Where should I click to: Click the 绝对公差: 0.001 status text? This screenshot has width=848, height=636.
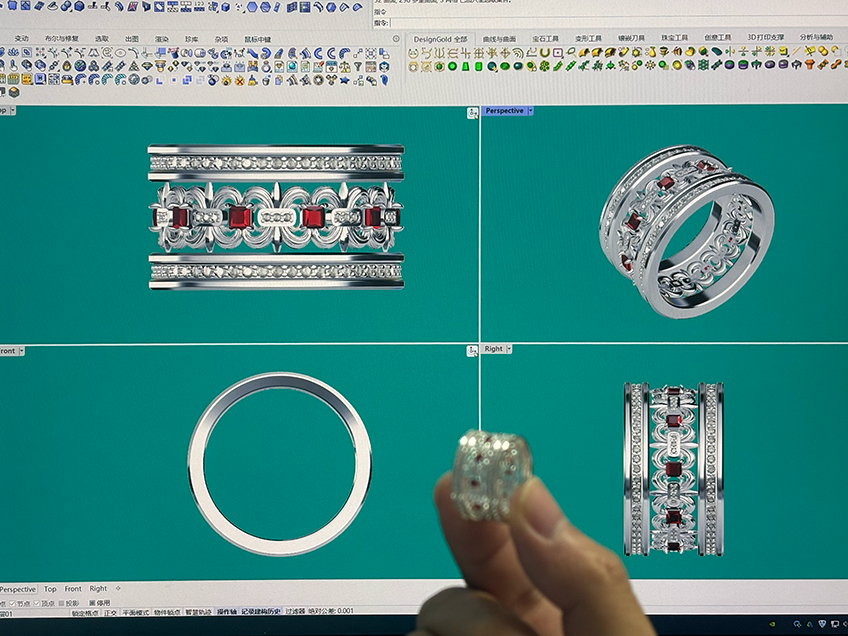click(x=331, y=611)
